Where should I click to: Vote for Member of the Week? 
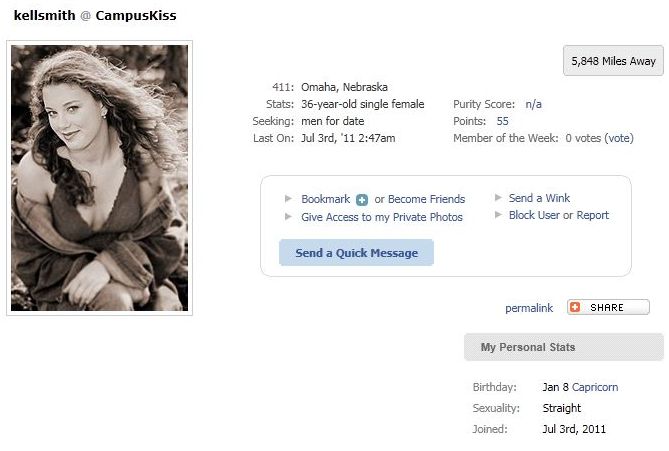click(x=619, y=138)
